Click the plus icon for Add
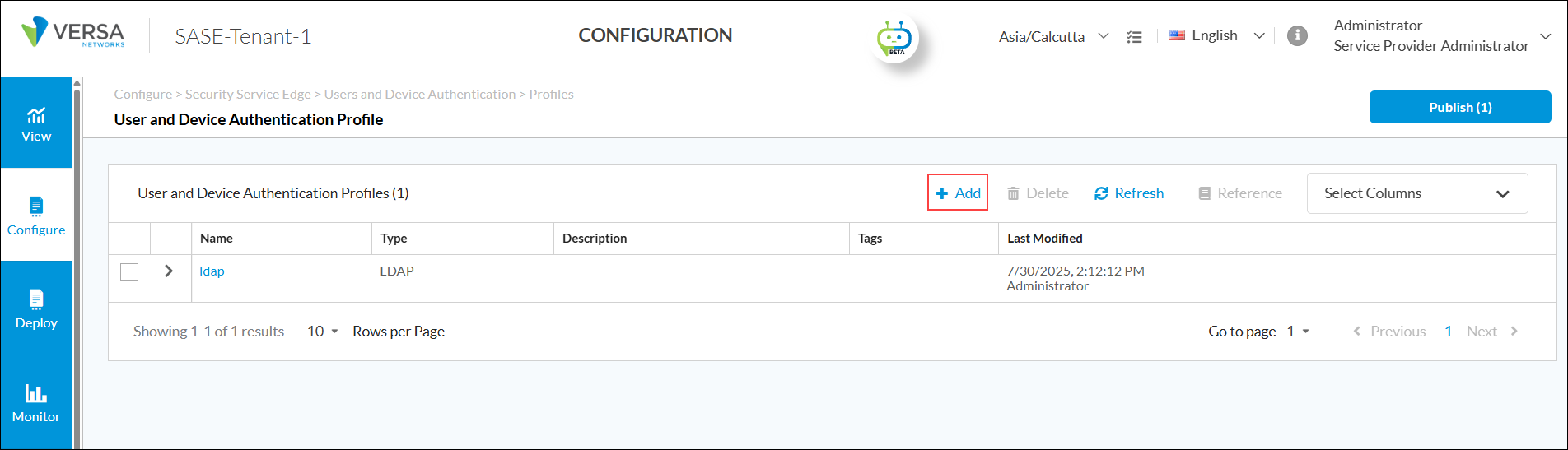Viewport: 1568px width, 450px height. [942, 193]
